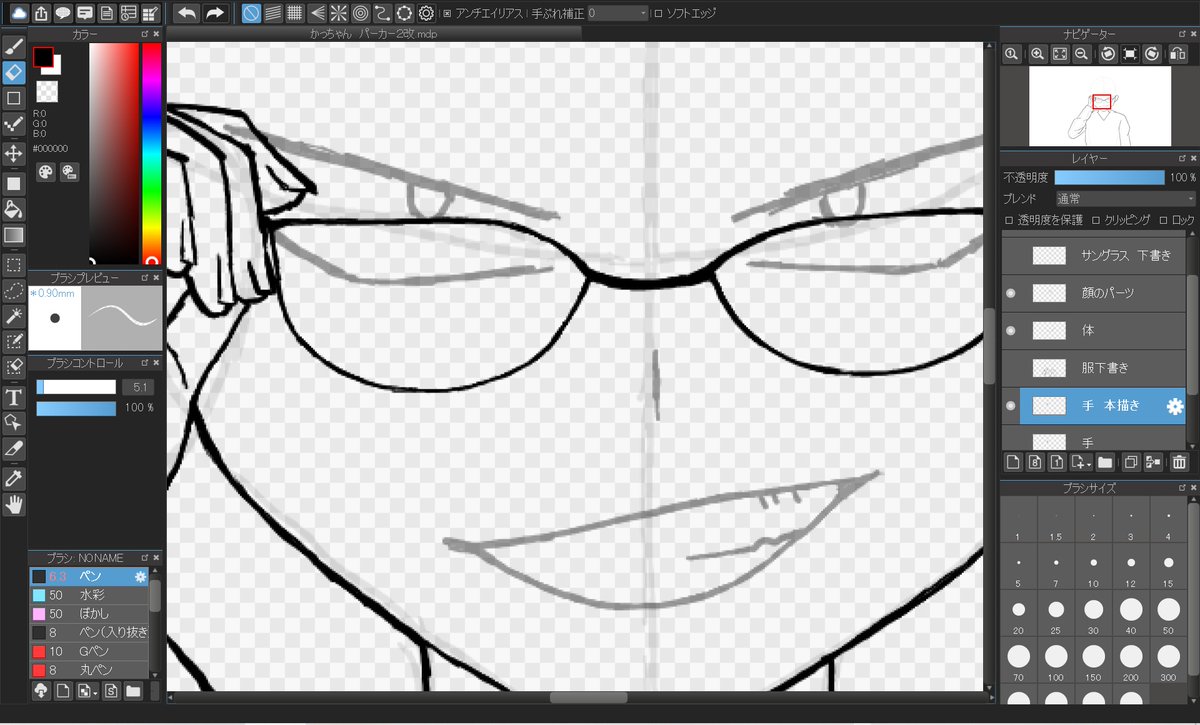Click the hue spectrum bar

pyautogui.click(x=151, y=153)
